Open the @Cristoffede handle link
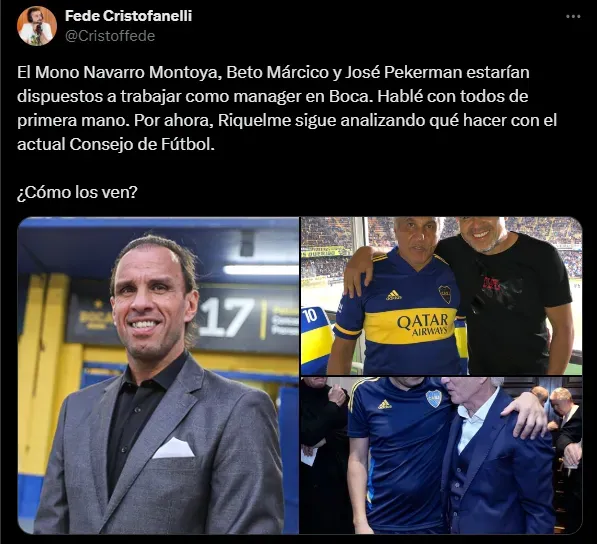The image size is (597, 544). [x=110, y=36]
